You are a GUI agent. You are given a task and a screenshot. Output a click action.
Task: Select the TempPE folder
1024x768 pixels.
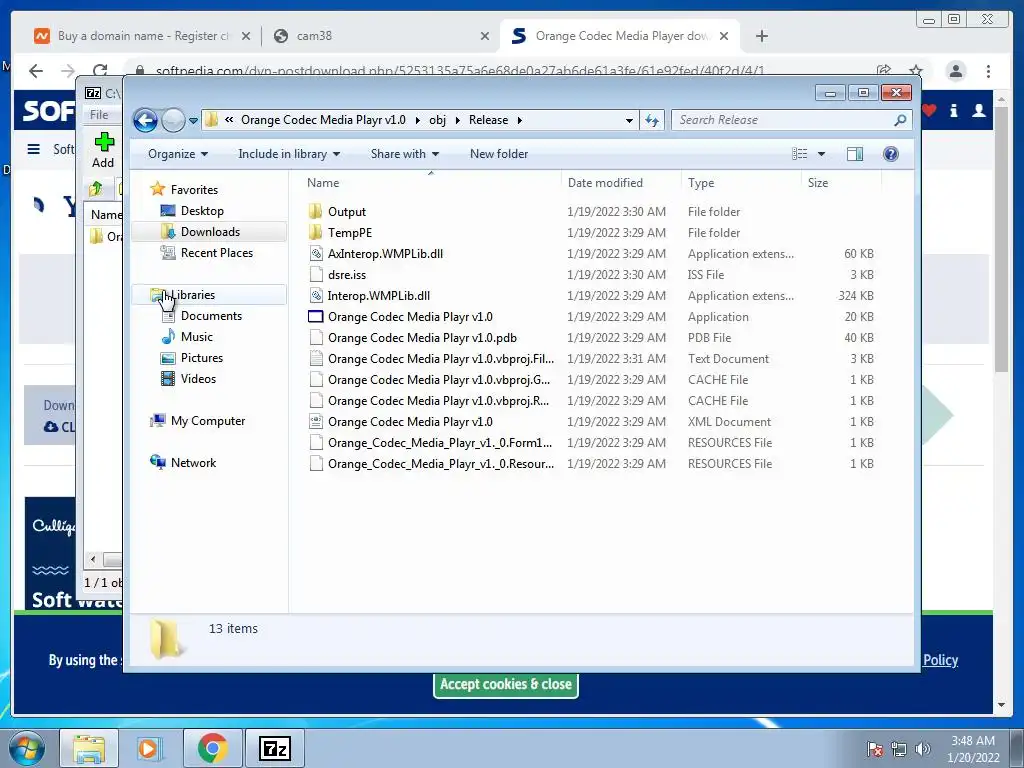pyautogui.click(x=349, y=233)
